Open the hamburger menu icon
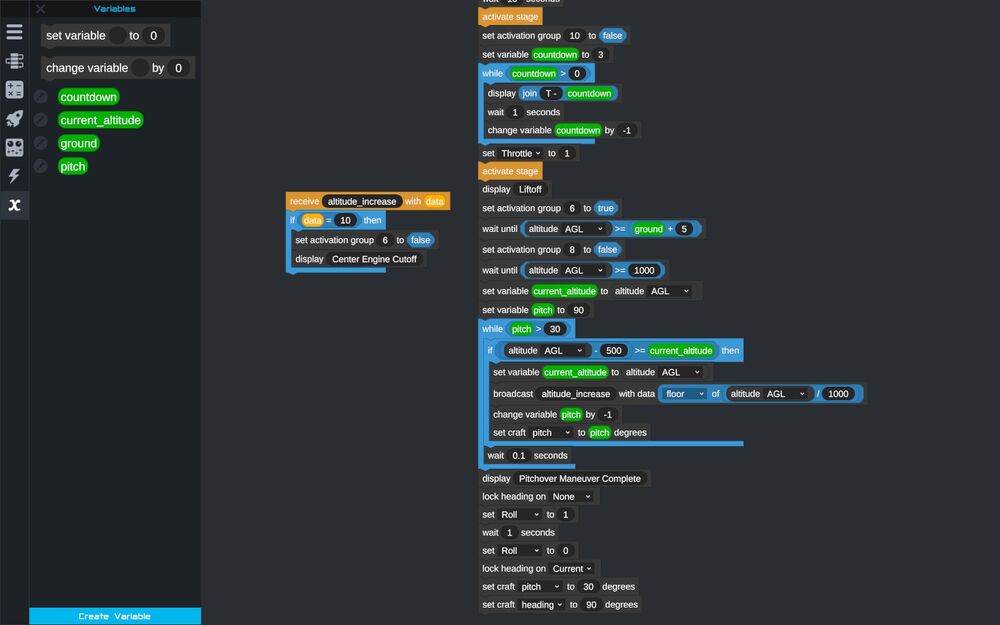The width and height of the screenshot is (1000, 625). 14,32
